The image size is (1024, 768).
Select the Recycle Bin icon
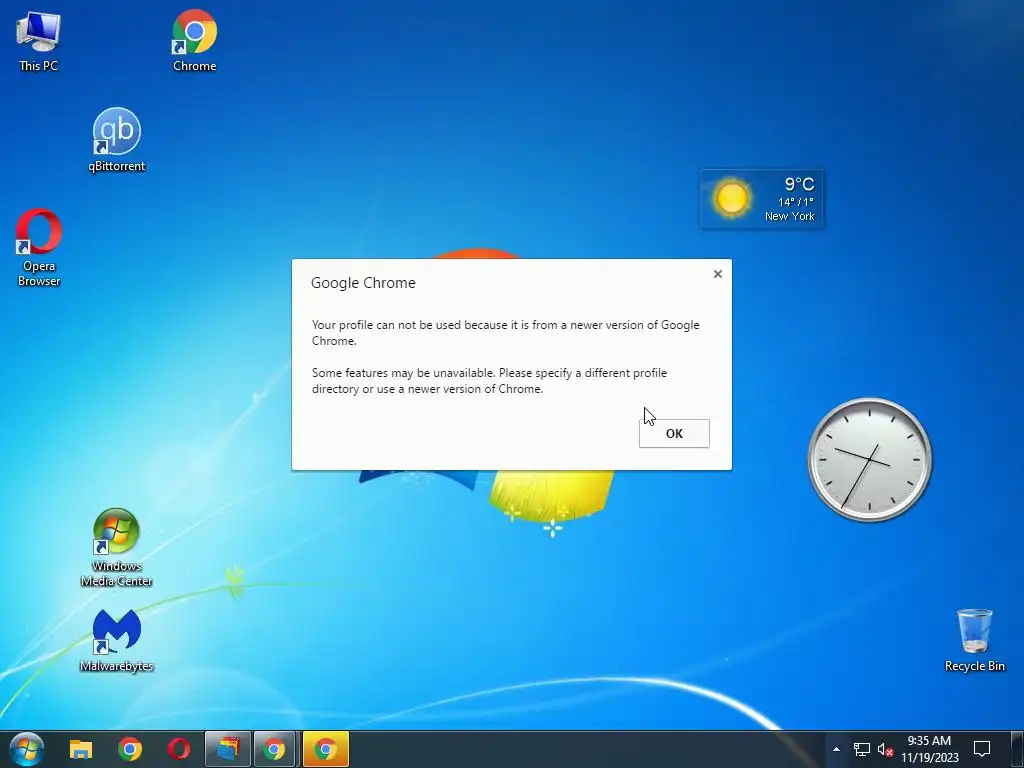[974, 641]
